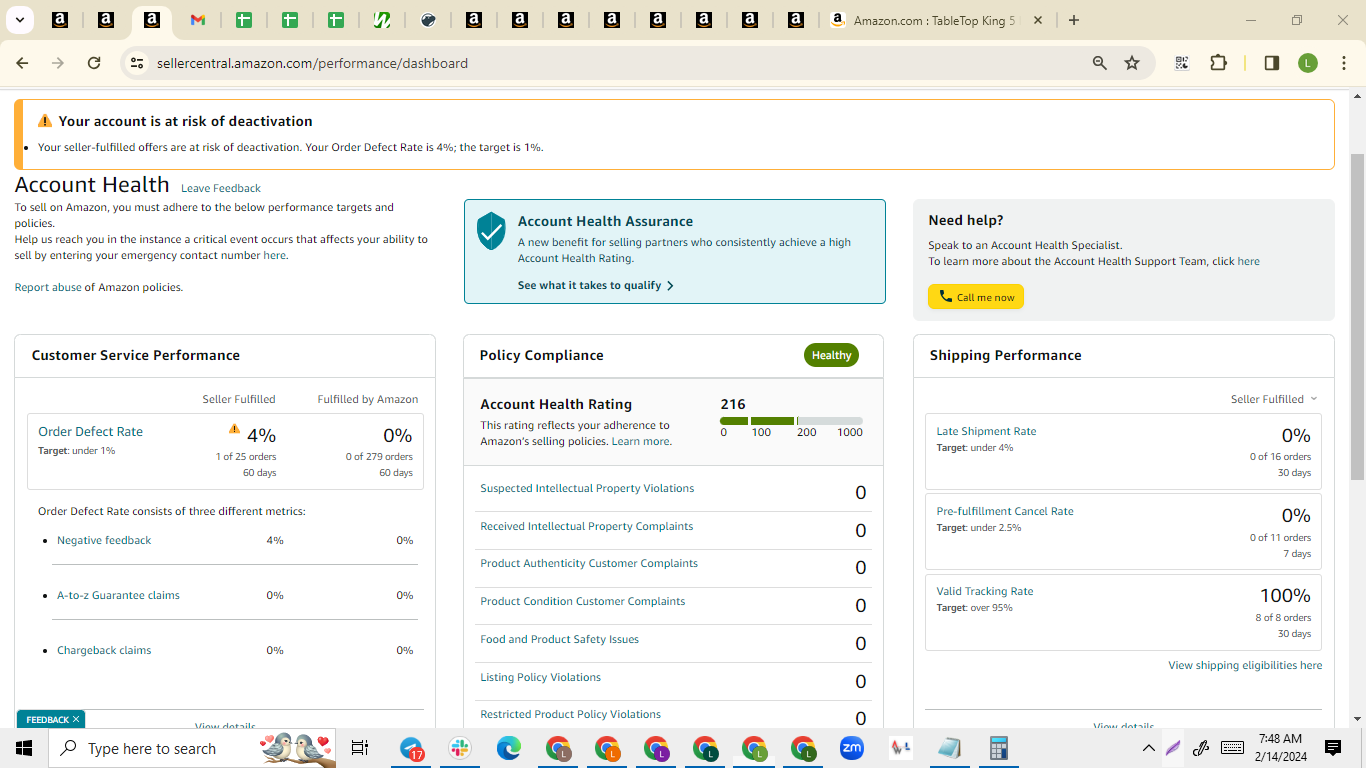
Task: Switch to the dark round-icon browser tab
Action: [428, 20]
